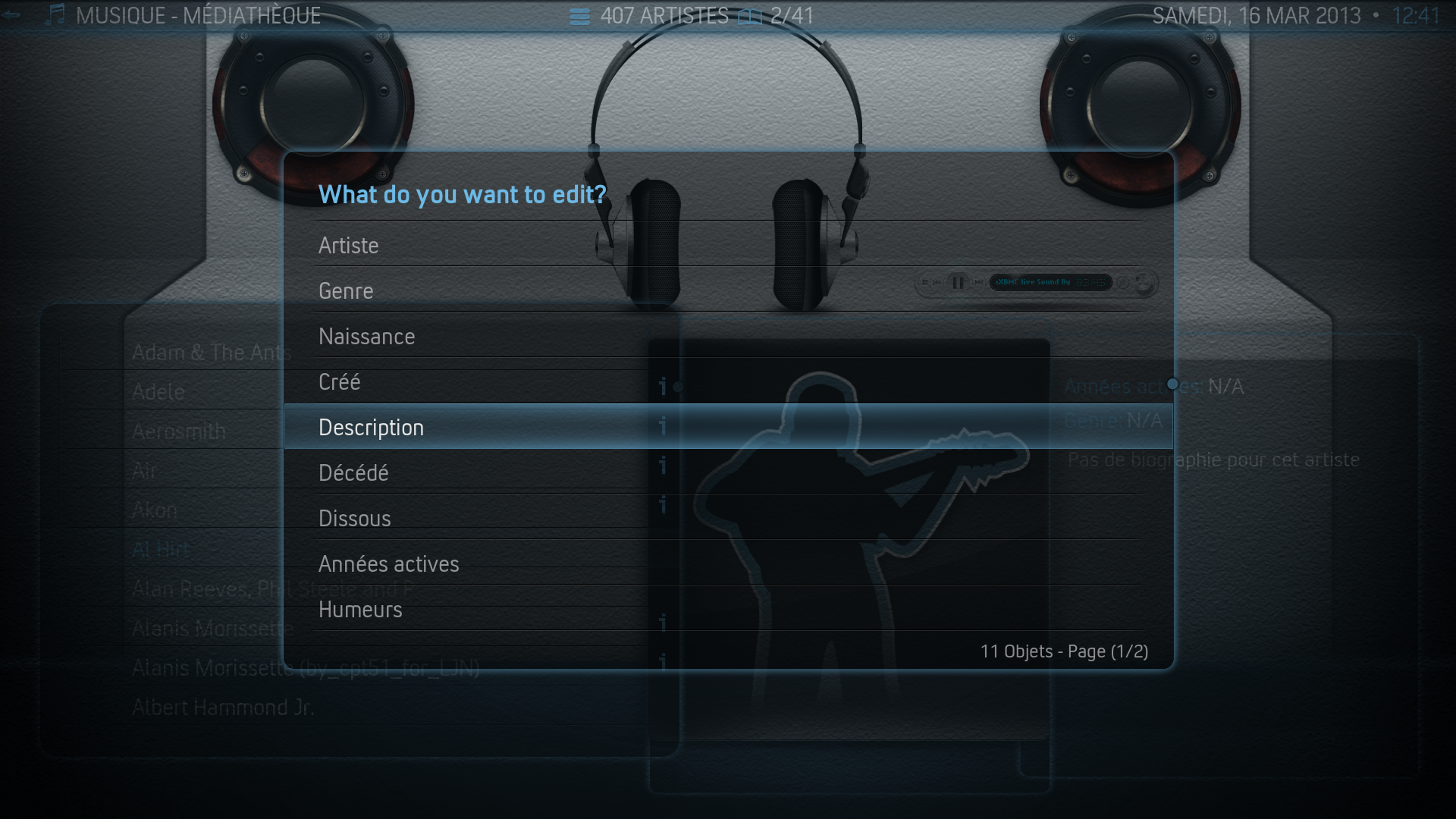Click the list icon before 407 Artistes

[579, 17]
